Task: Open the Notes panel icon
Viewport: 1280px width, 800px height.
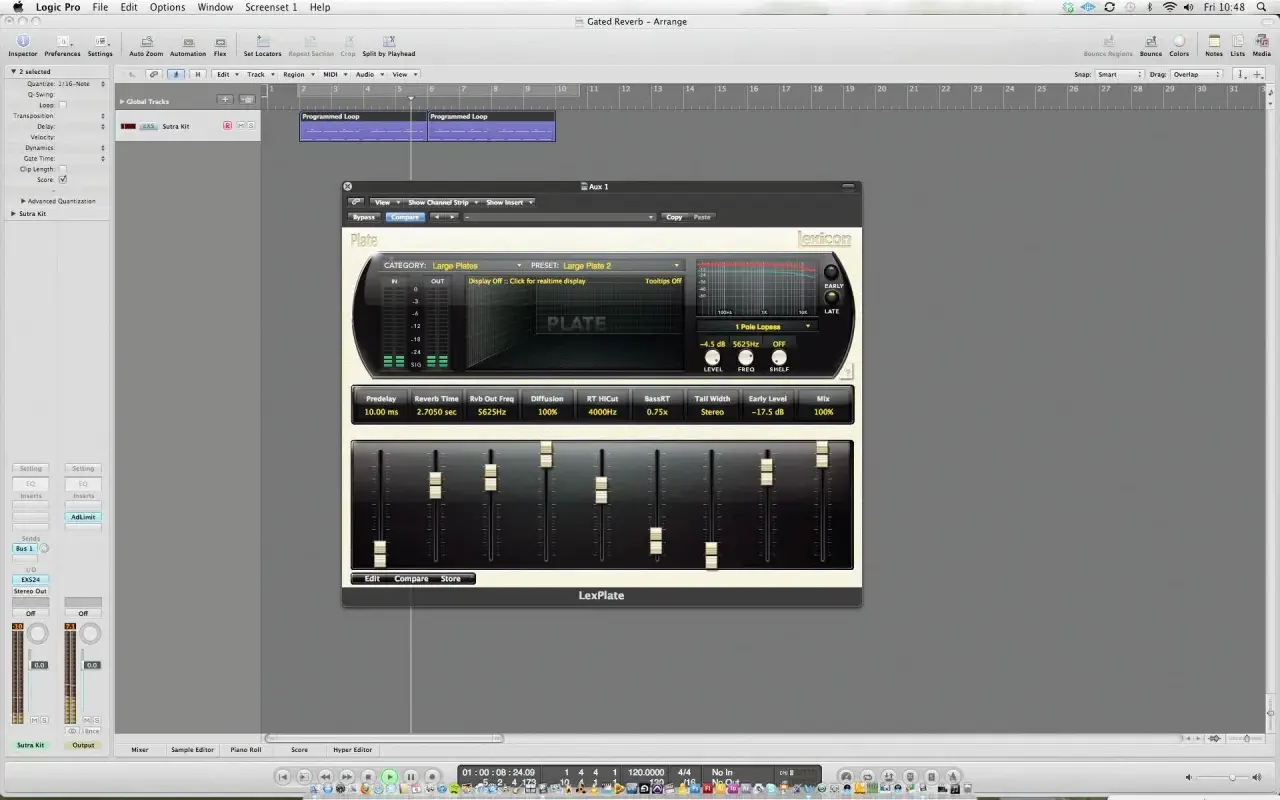Action: (1214, 41)
